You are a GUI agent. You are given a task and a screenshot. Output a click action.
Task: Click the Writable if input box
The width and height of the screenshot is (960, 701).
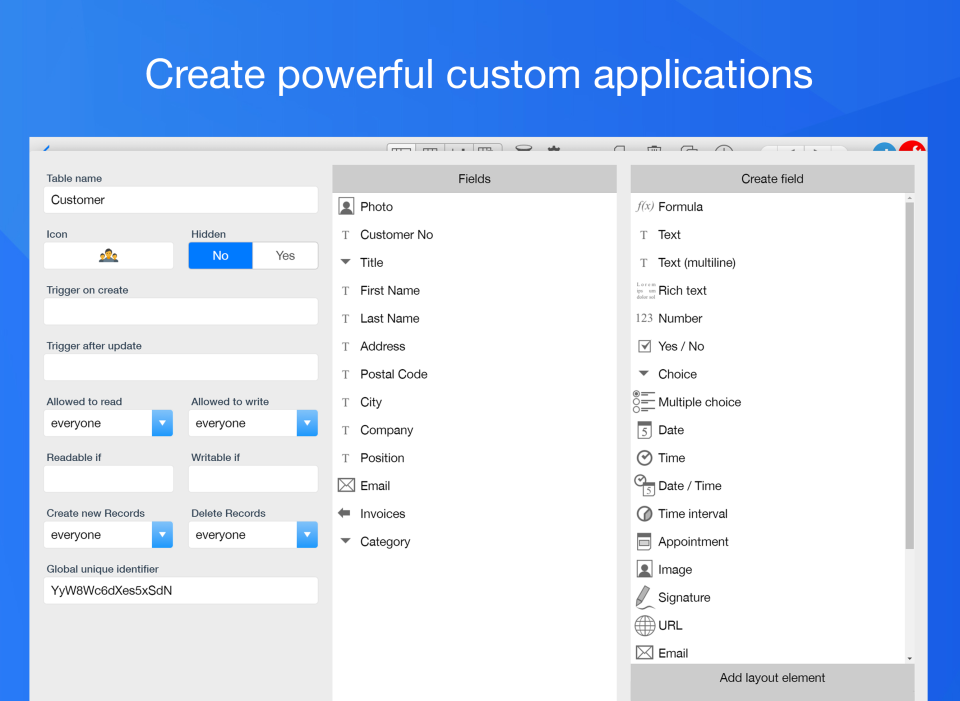(x=253, y=479)
